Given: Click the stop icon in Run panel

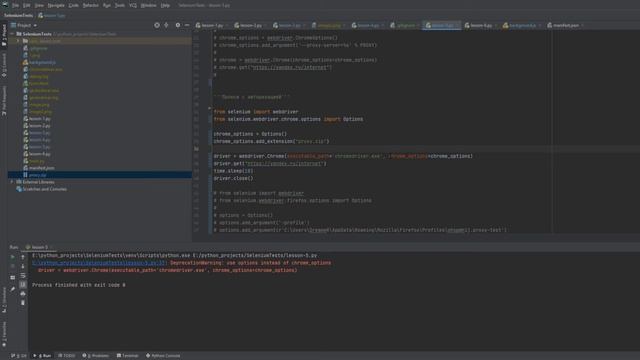Looking at the screenshot, I should click(x=13, y=266).
